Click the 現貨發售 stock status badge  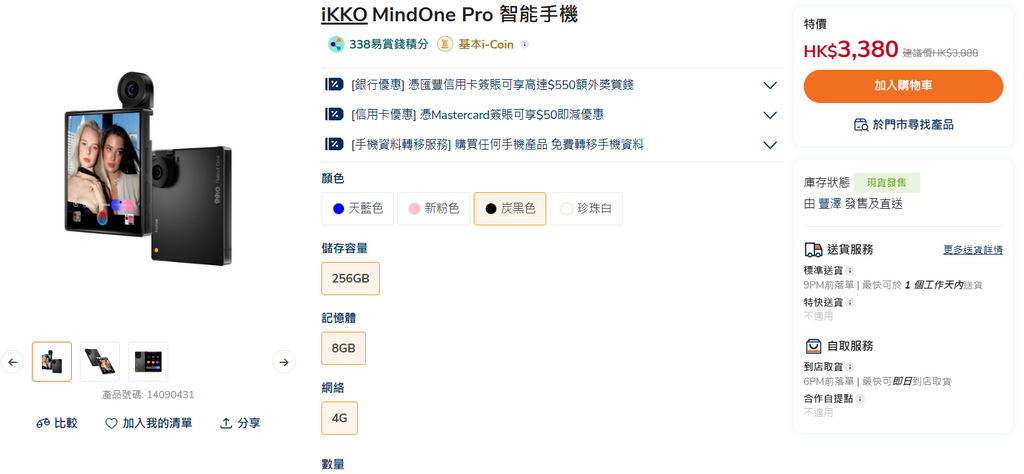pyautogui.click(x=888, y=183)
